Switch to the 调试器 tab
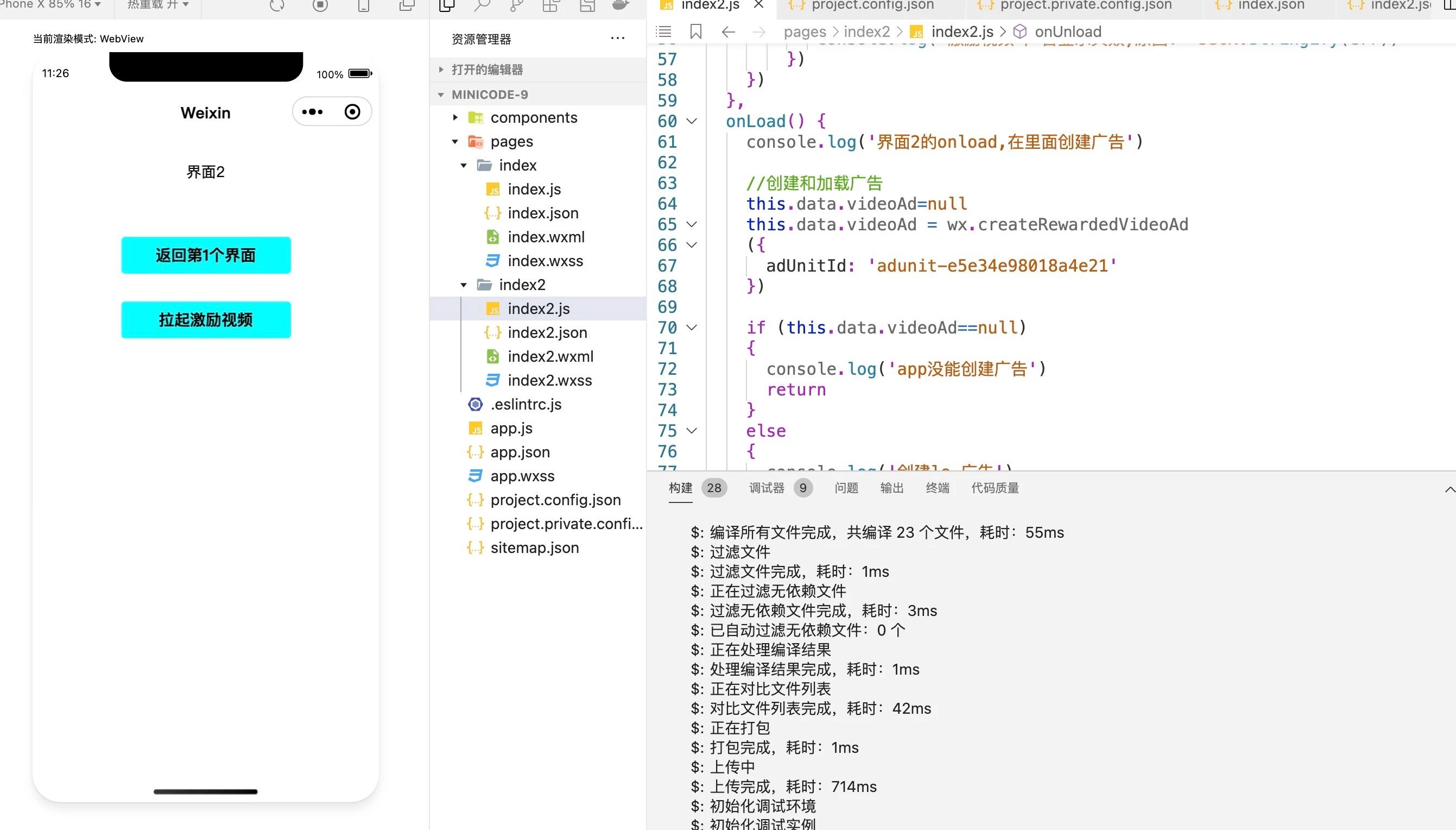 coord(766,488)
